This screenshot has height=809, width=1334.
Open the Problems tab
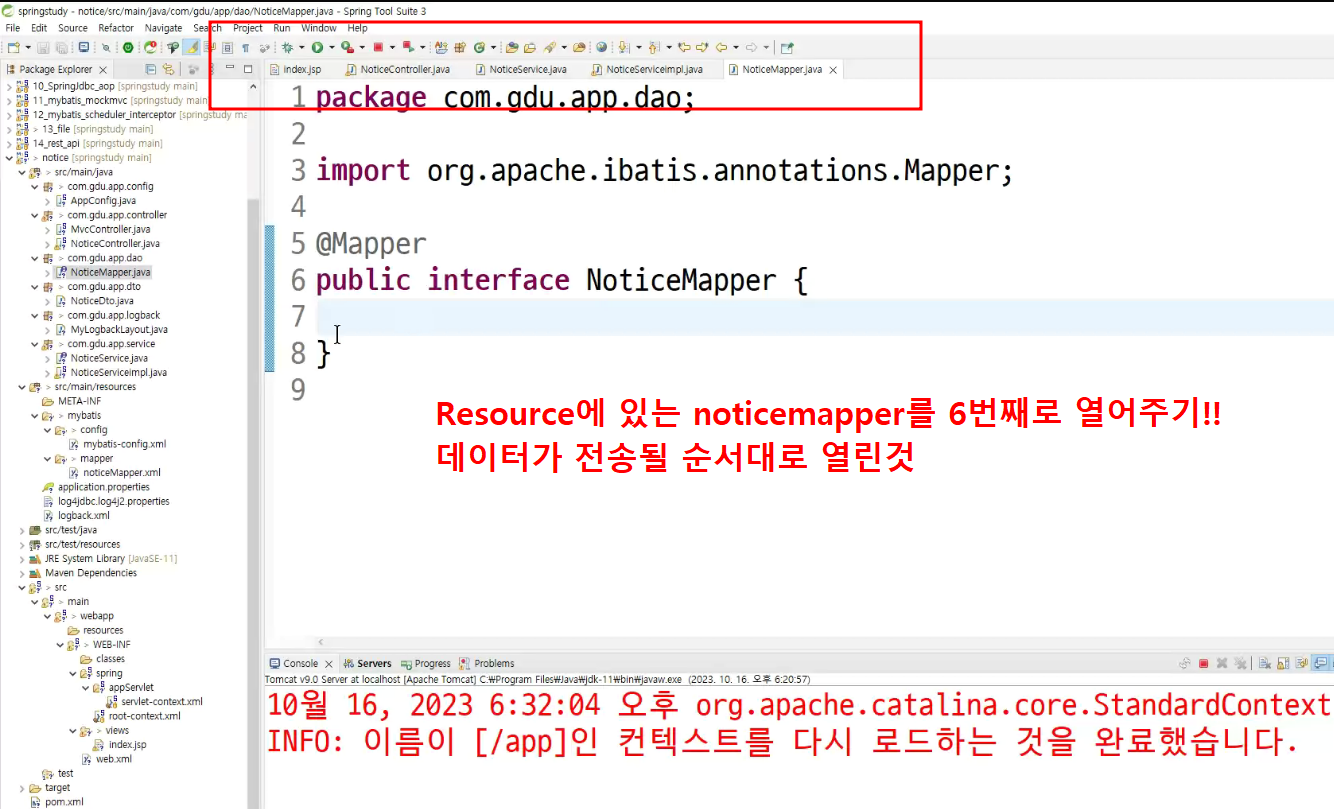click(487, 663)
